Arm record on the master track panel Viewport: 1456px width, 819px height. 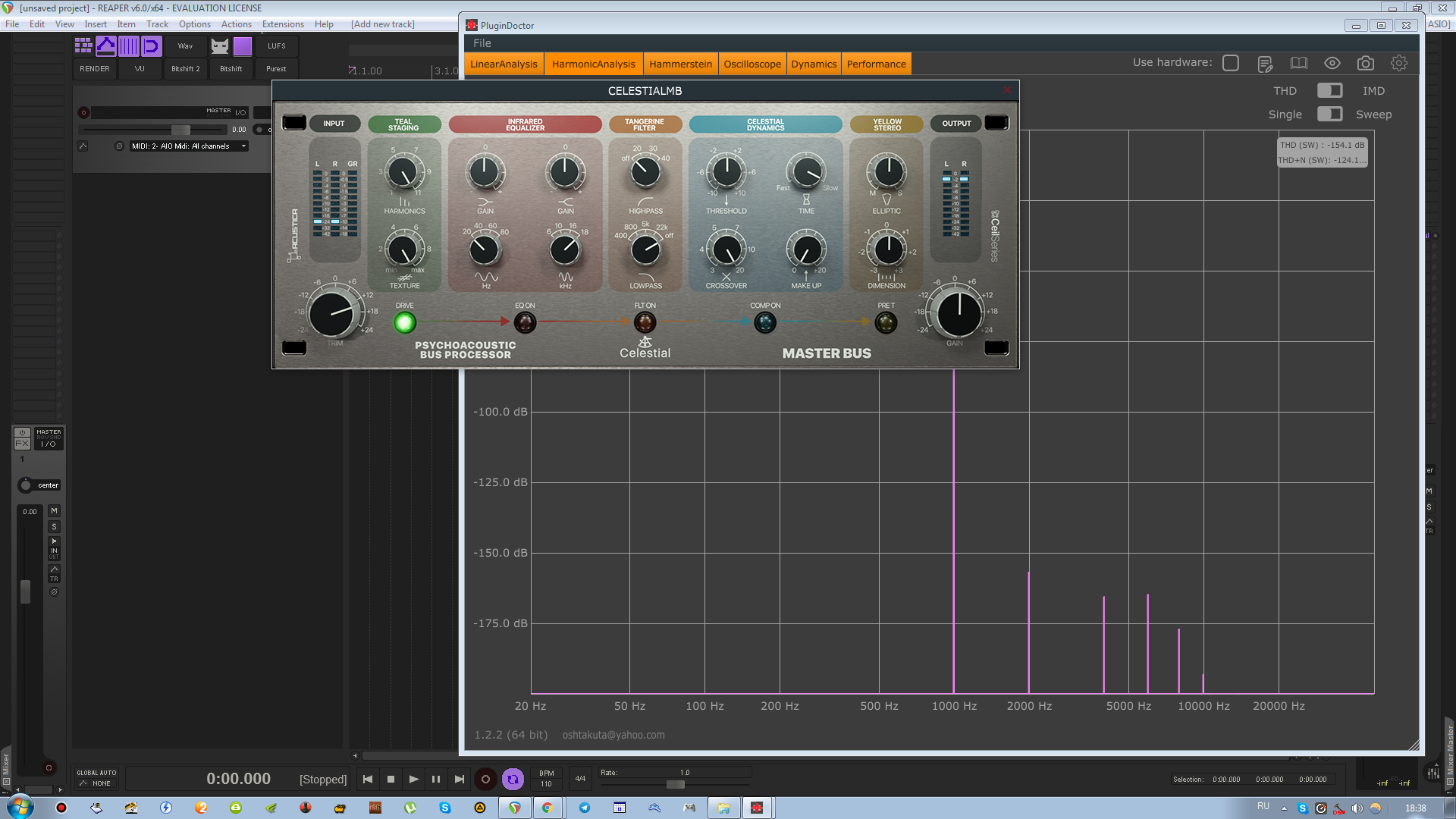tap(83, 112)
